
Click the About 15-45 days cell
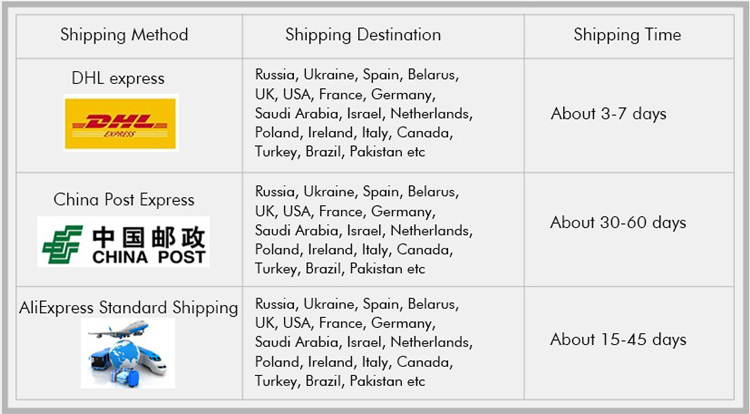[x=618, y=339]
